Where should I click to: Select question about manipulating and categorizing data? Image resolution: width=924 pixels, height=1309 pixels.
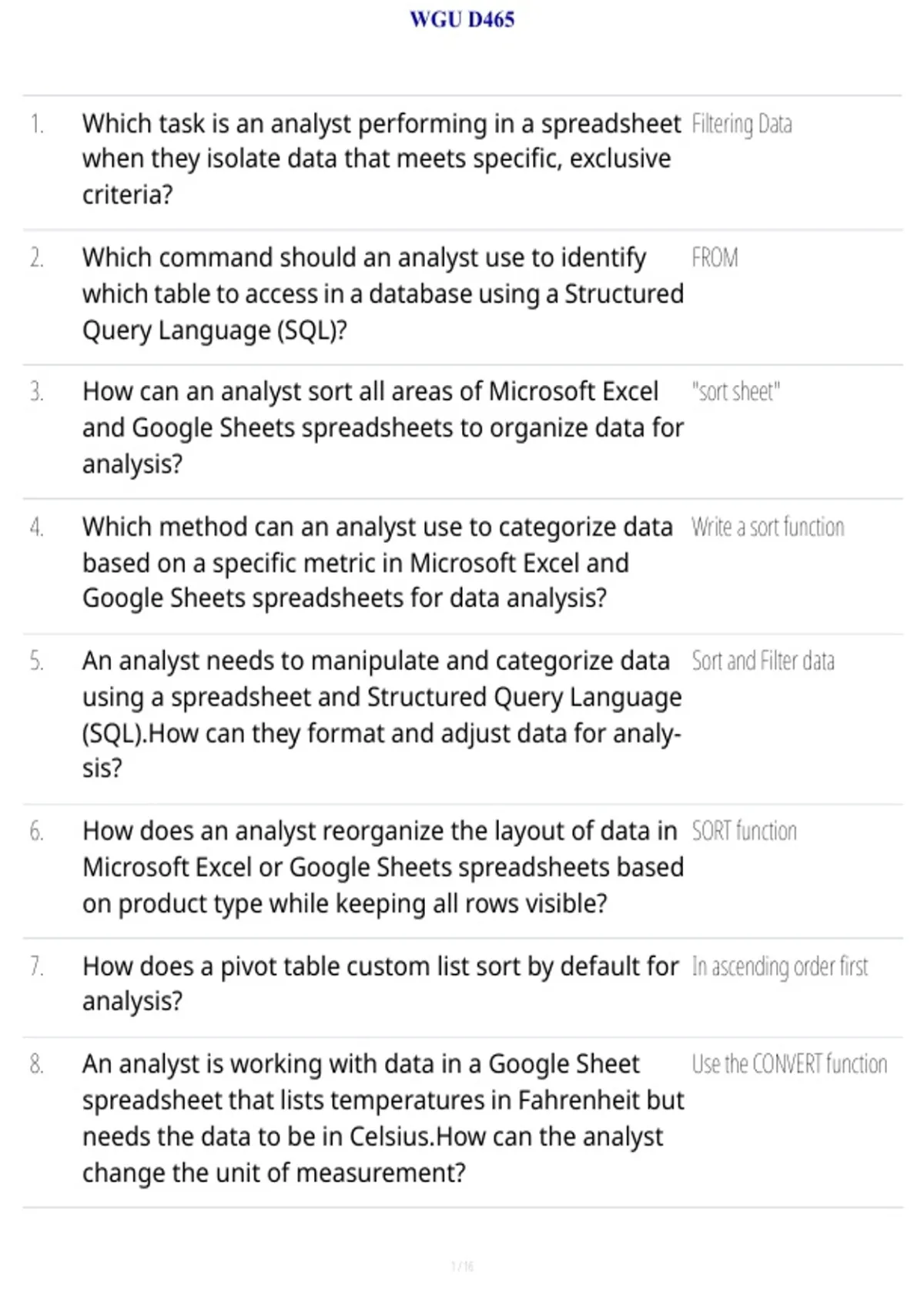[382, 714]
